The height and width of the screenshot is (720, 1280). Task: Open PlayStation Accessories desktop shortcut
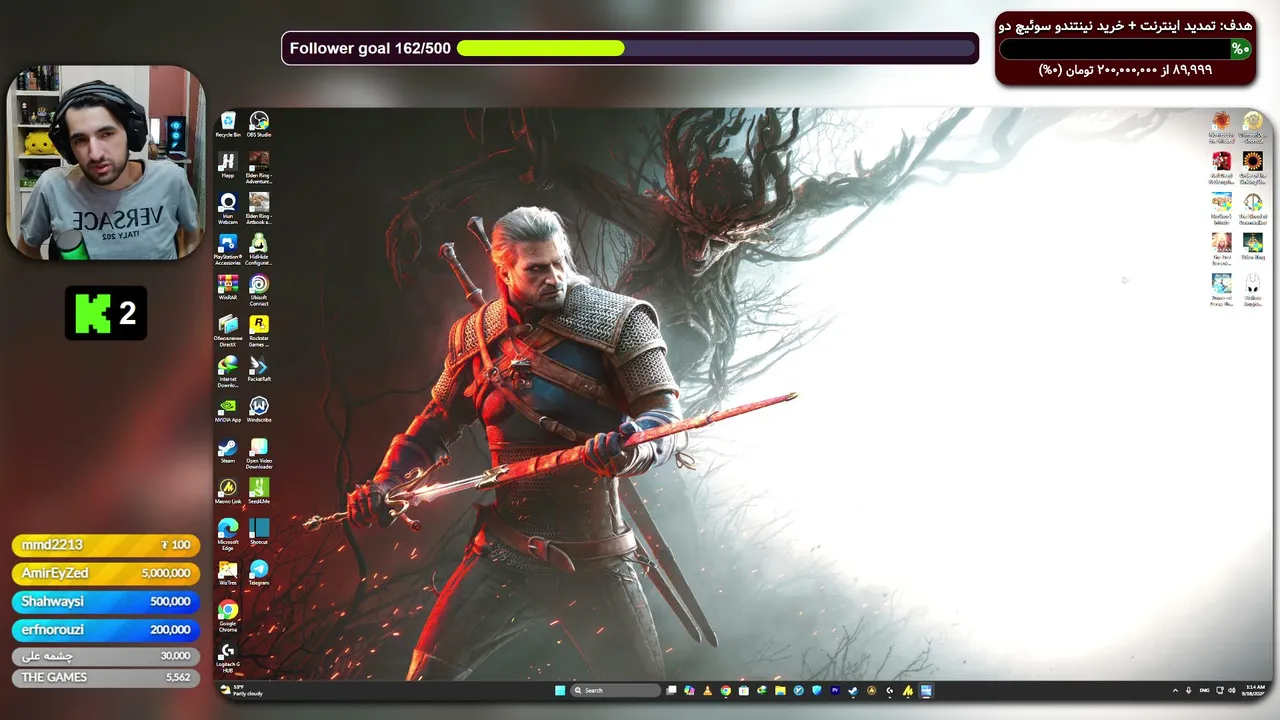point(228,249)
